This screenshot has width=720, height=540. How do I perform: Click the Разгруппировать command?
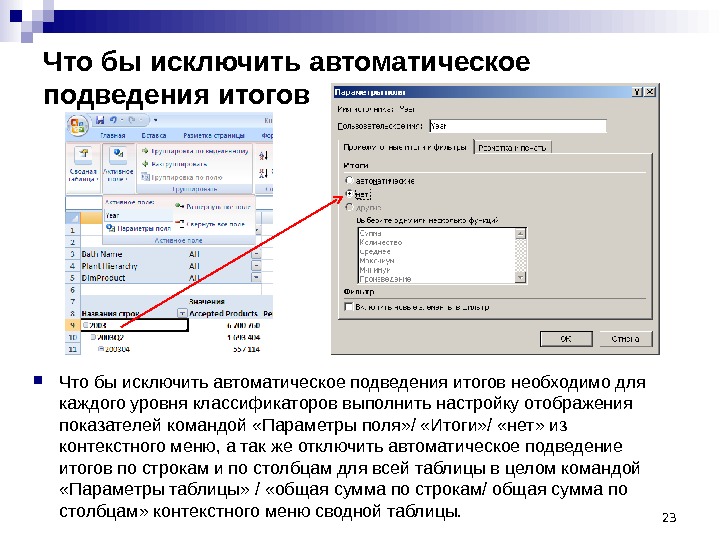coord(174,164)
